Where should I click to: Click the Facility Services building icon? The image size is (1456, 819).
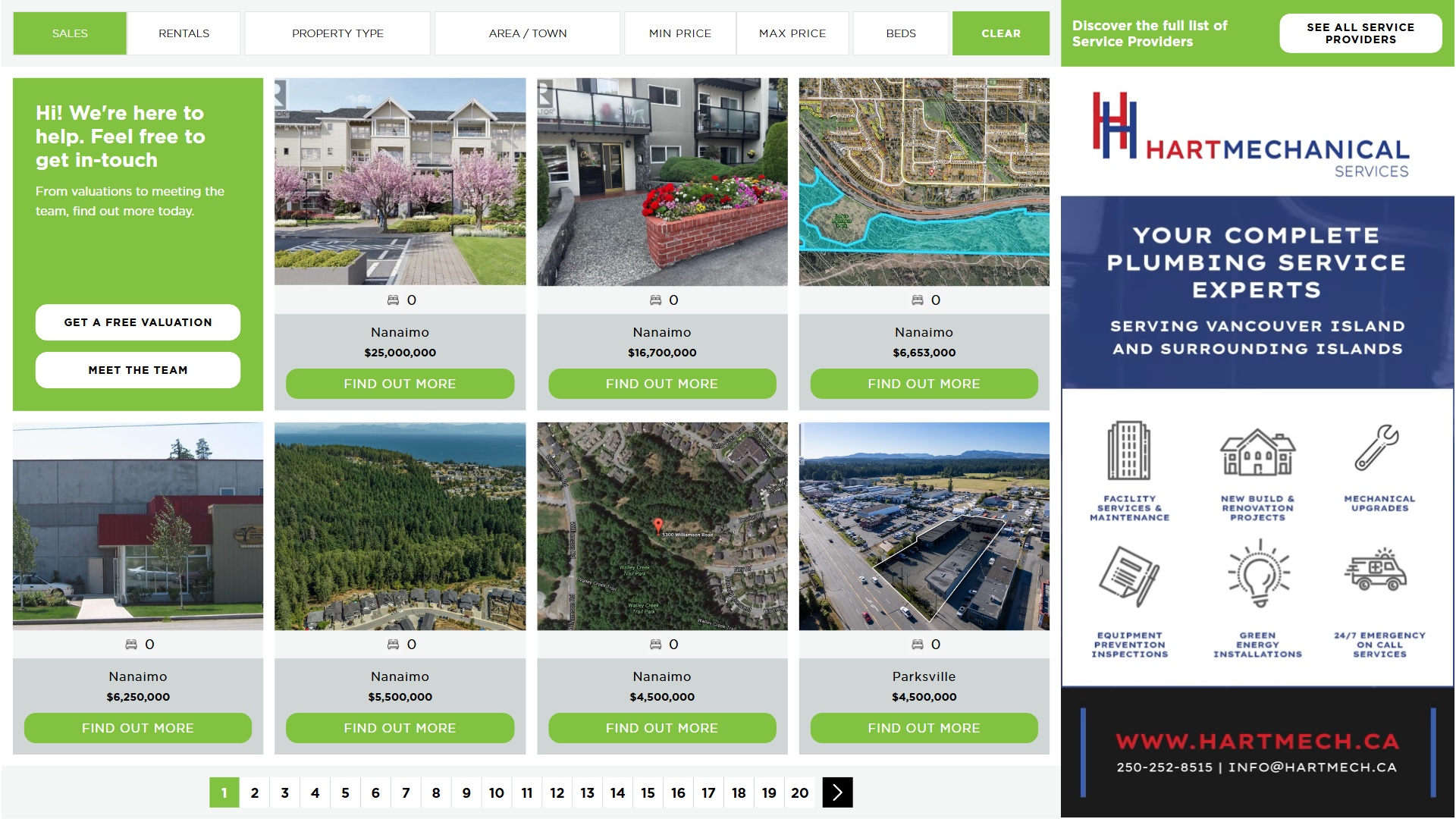click(1128, 450)
